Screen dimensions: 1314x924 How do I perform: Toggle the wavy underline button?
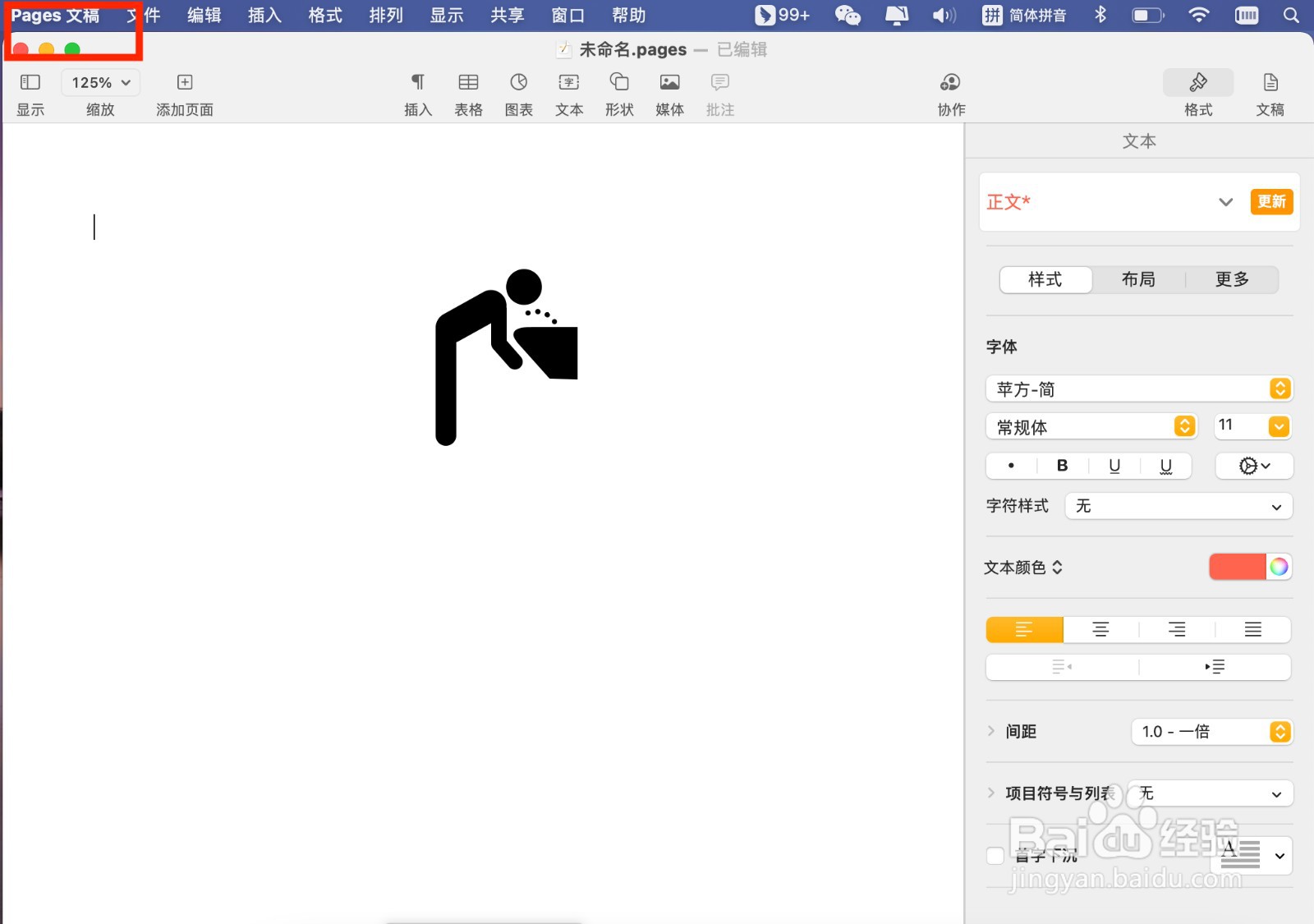(1165, 466)
